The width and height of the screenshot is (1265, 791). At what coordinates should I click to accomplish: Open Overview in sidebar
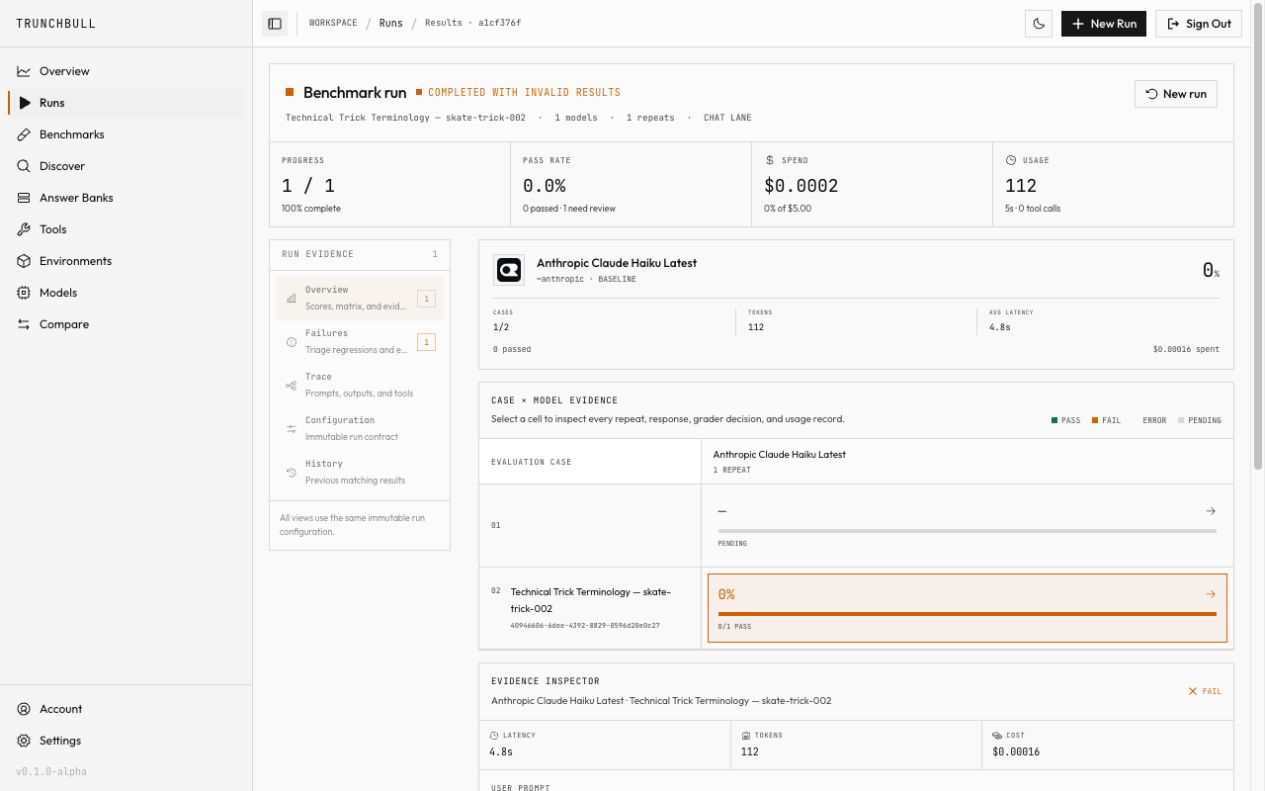pyautogui.click(x=125, y=71)
